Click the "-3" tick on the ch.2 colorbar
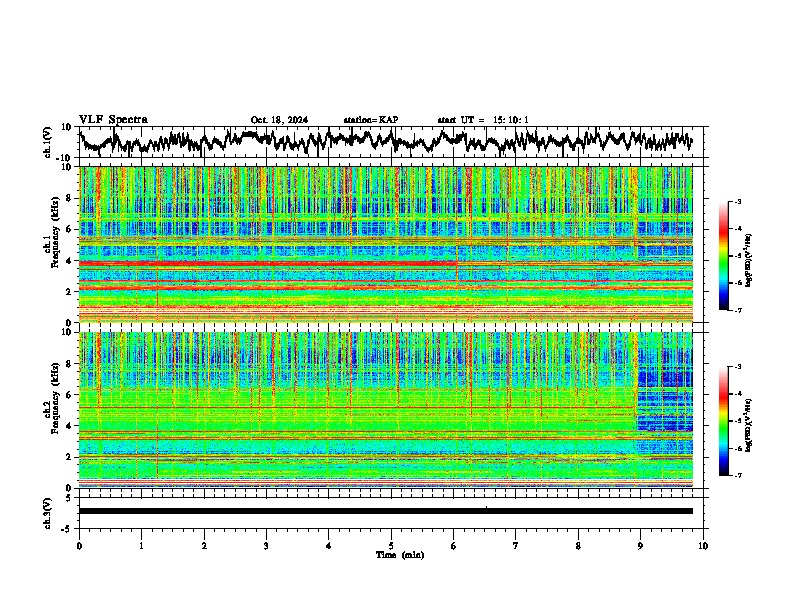 pos(737,367)
